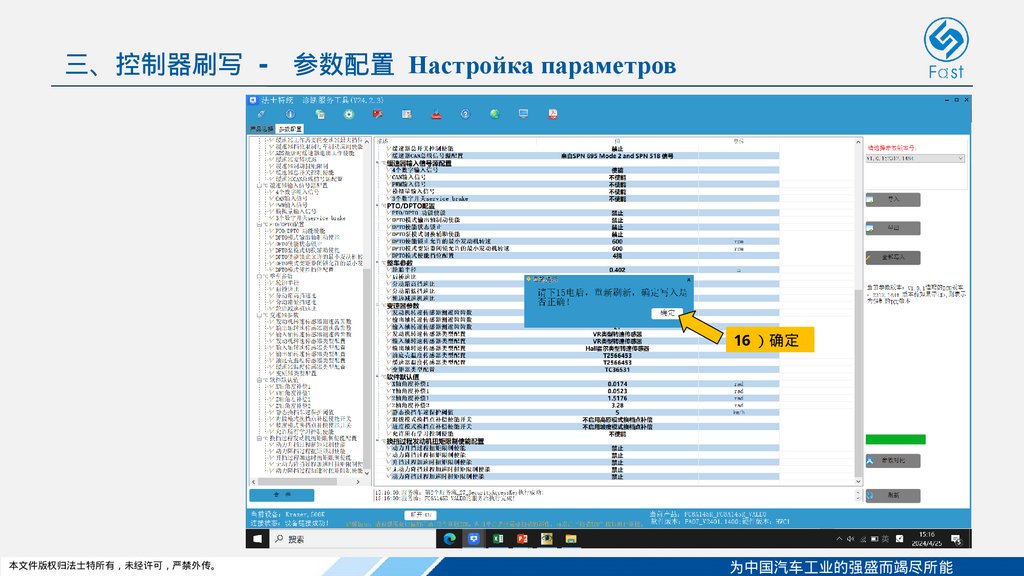Open the blue question mark help icon
This screenshot has width=1024, height=576.
(x=465, y=114)
